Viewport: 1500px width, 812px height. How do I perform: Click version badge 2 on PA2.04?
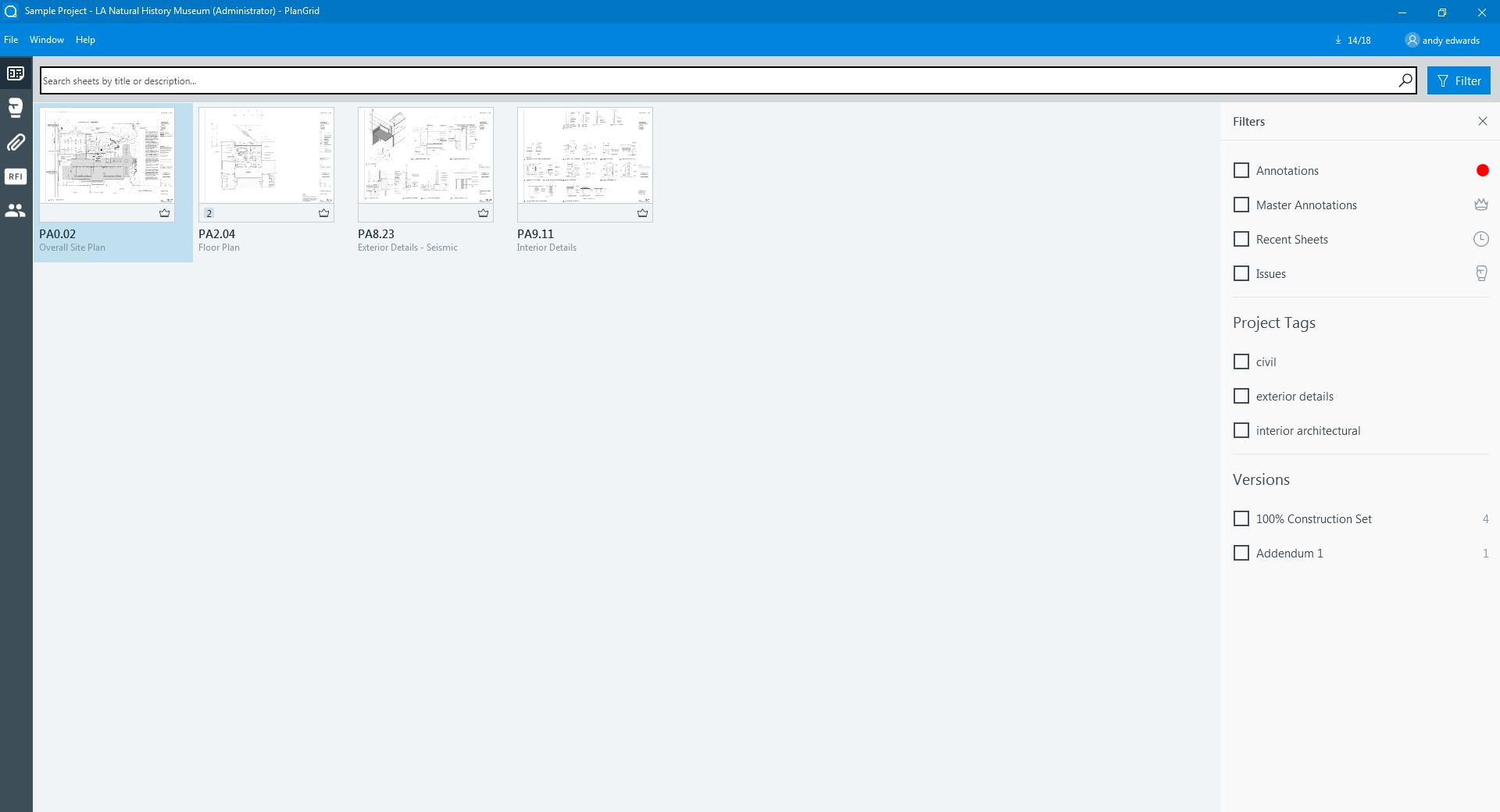[x=209, y=213]
